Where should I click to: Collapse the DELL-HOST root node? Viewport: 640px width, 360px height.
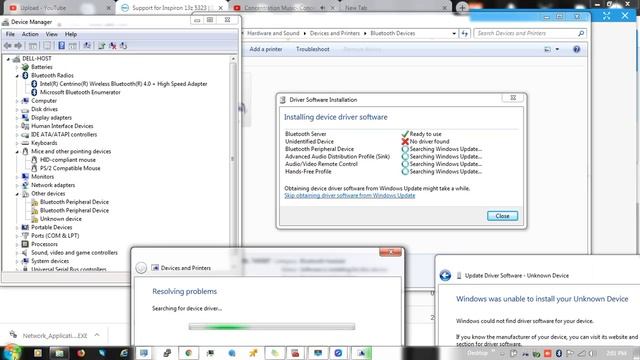(x=8, y=59)
